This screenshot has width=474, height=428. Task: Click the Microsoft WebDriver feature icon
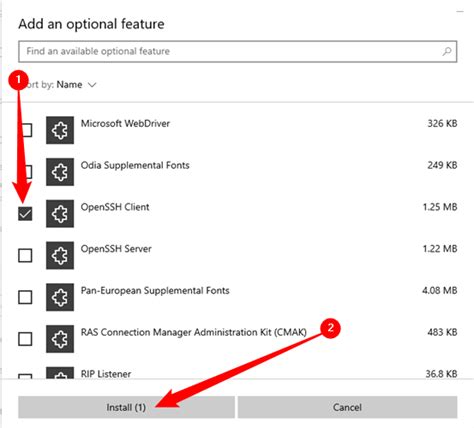(60, 130)
